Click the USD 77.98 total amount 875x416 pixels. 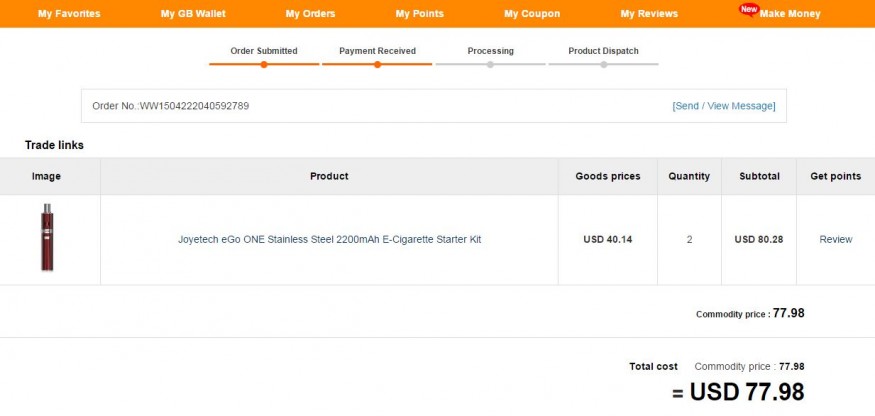(747, 392)
